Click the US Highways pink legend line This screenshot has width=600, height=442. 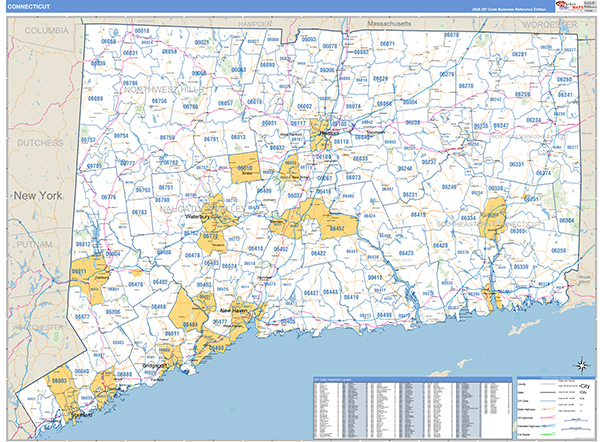pos(549,418)
